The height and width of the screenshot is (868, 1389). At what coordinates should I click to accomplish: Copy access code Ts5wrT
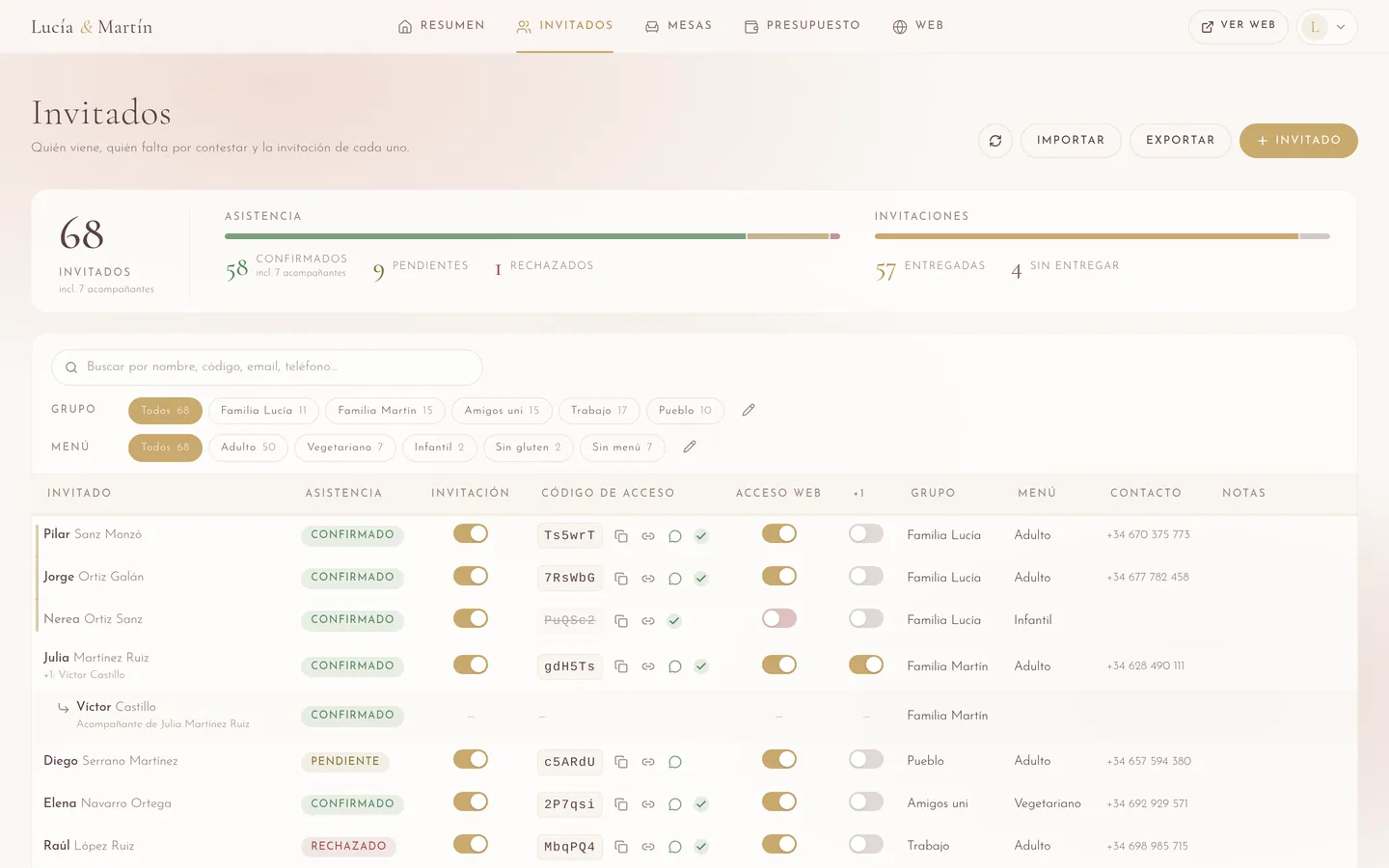pyautogui.click(x=621, y=536)
